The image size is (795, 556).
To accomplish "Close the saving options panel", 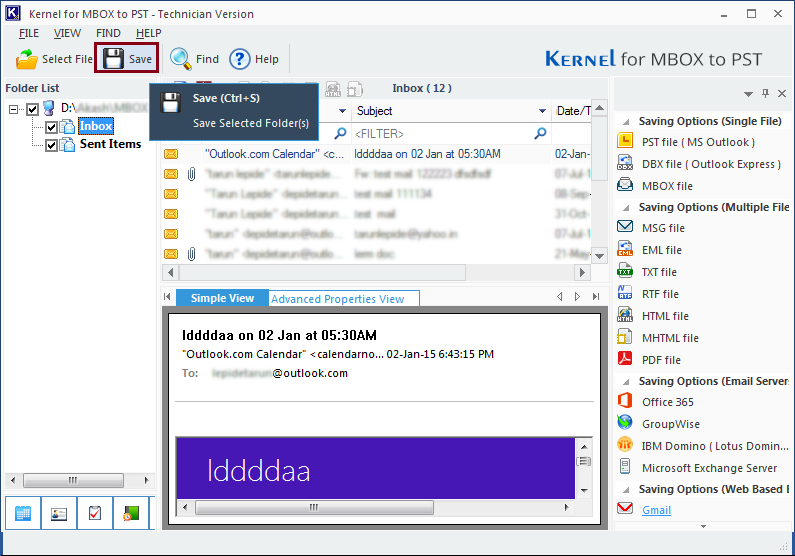I will point(782,93).
